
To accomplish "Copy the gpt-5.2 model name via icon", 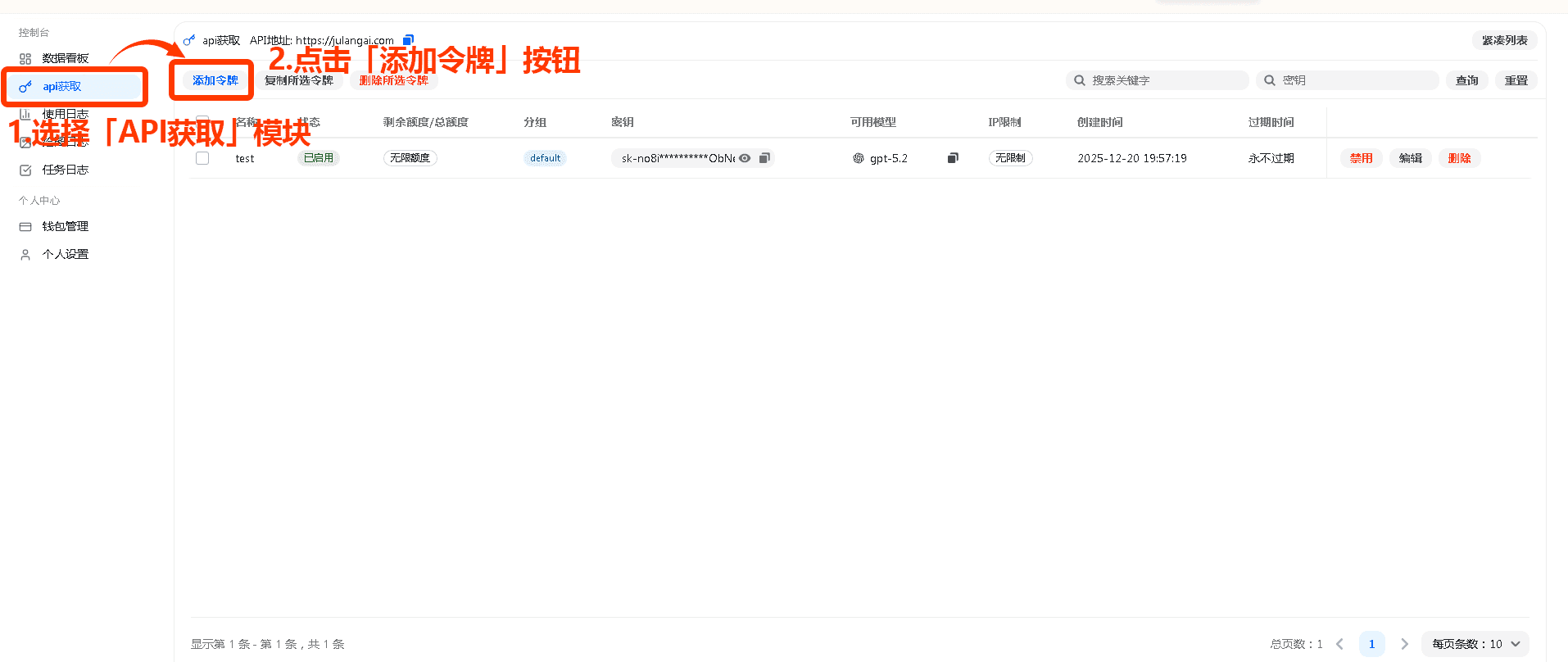I will click(x=953, y=158).
